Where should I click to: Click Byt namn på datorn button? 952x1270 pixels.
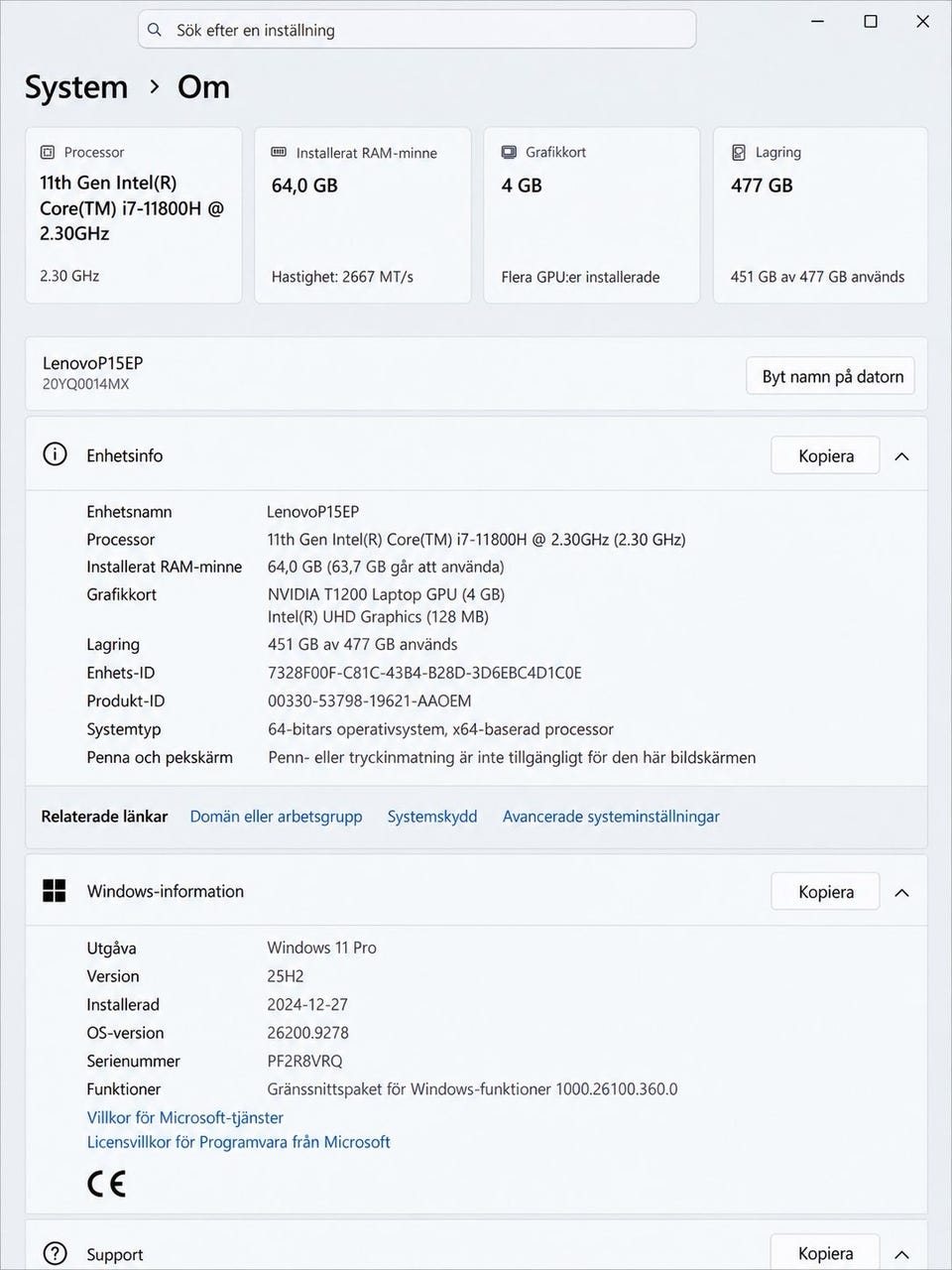point(831,376)
